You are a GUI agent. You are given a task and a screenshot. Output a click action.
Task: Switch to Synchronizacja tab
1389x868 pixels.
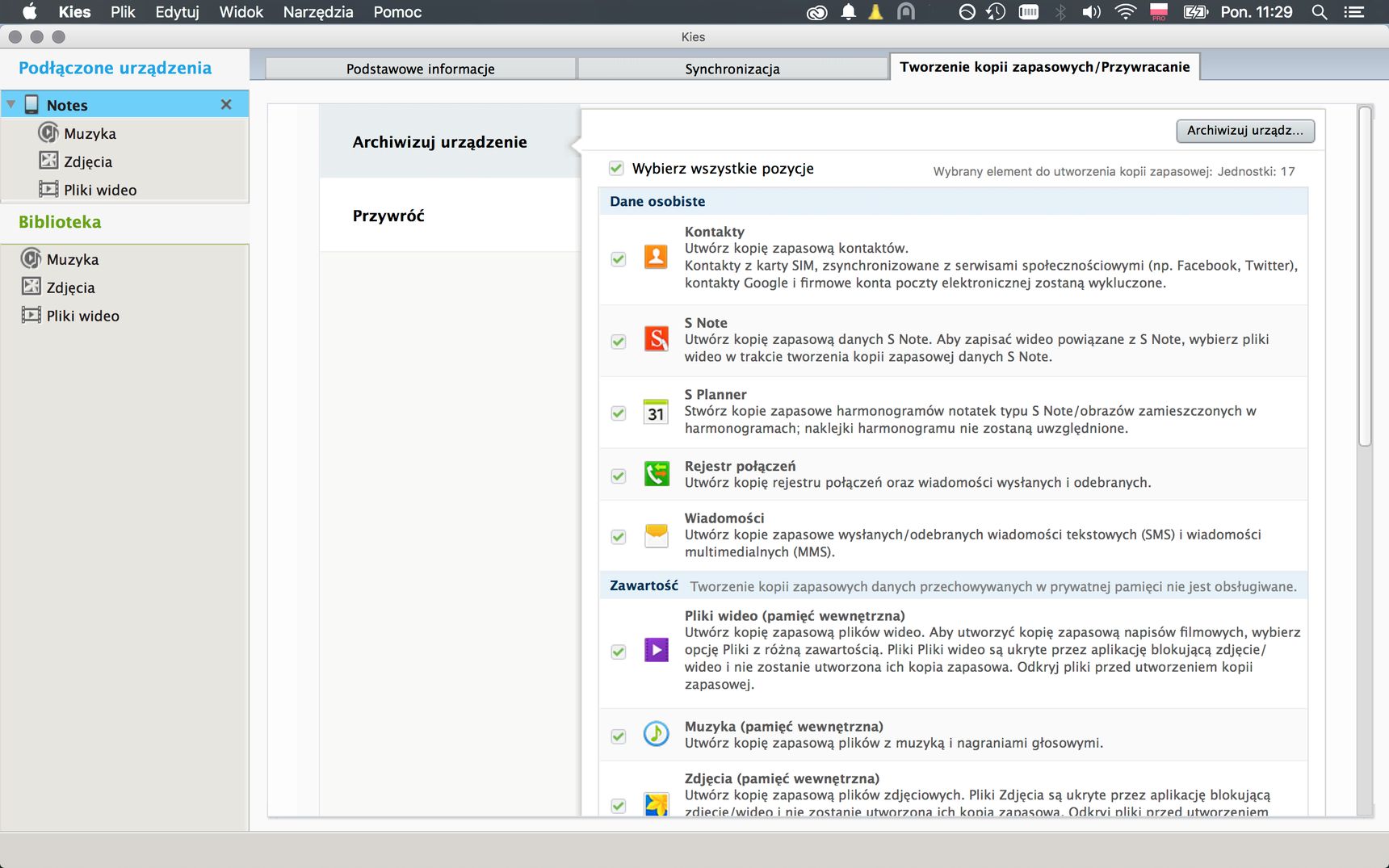[732, 69]
